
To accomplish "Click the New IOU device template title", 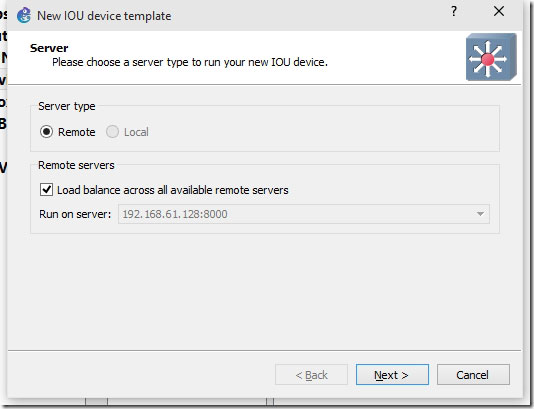I will coord(104,16).
